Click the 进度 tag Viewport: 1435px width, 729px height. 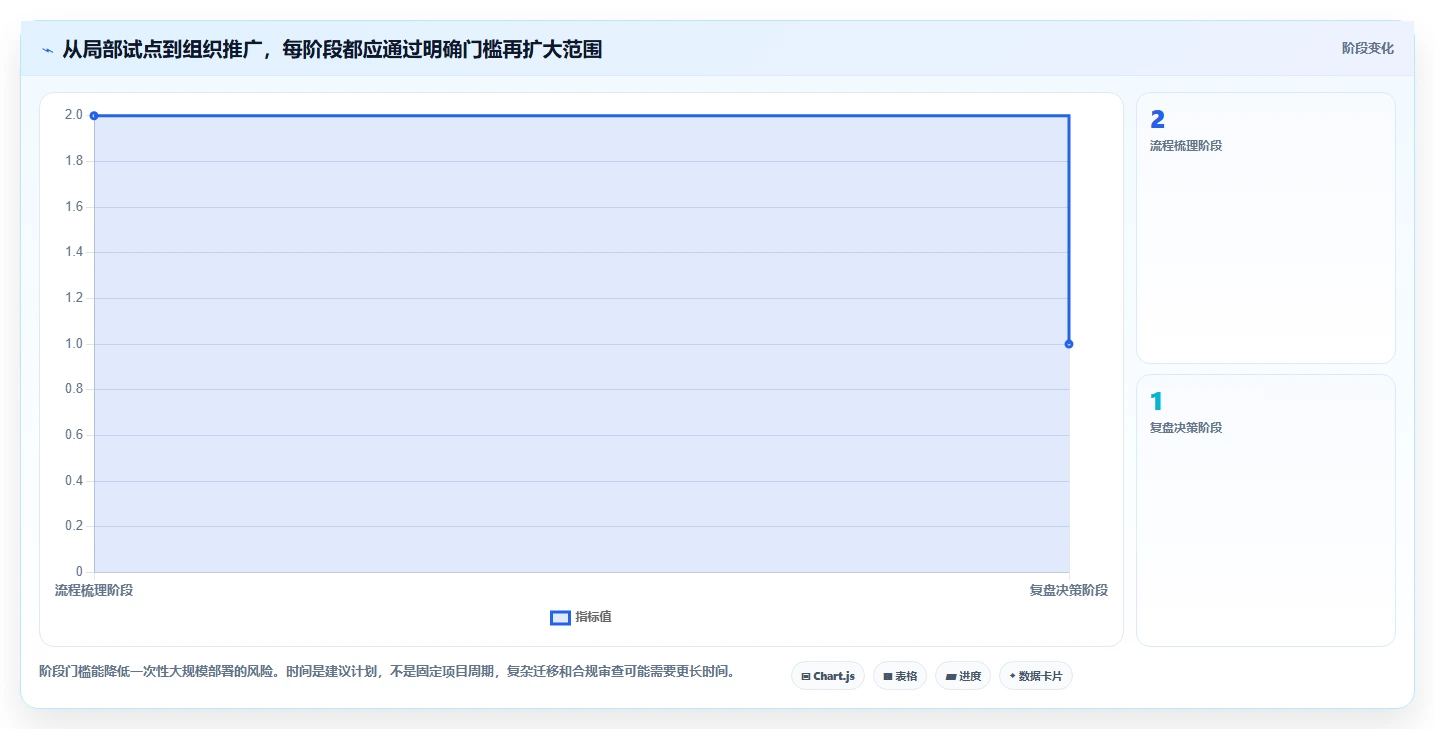click(x=963, y=676)
